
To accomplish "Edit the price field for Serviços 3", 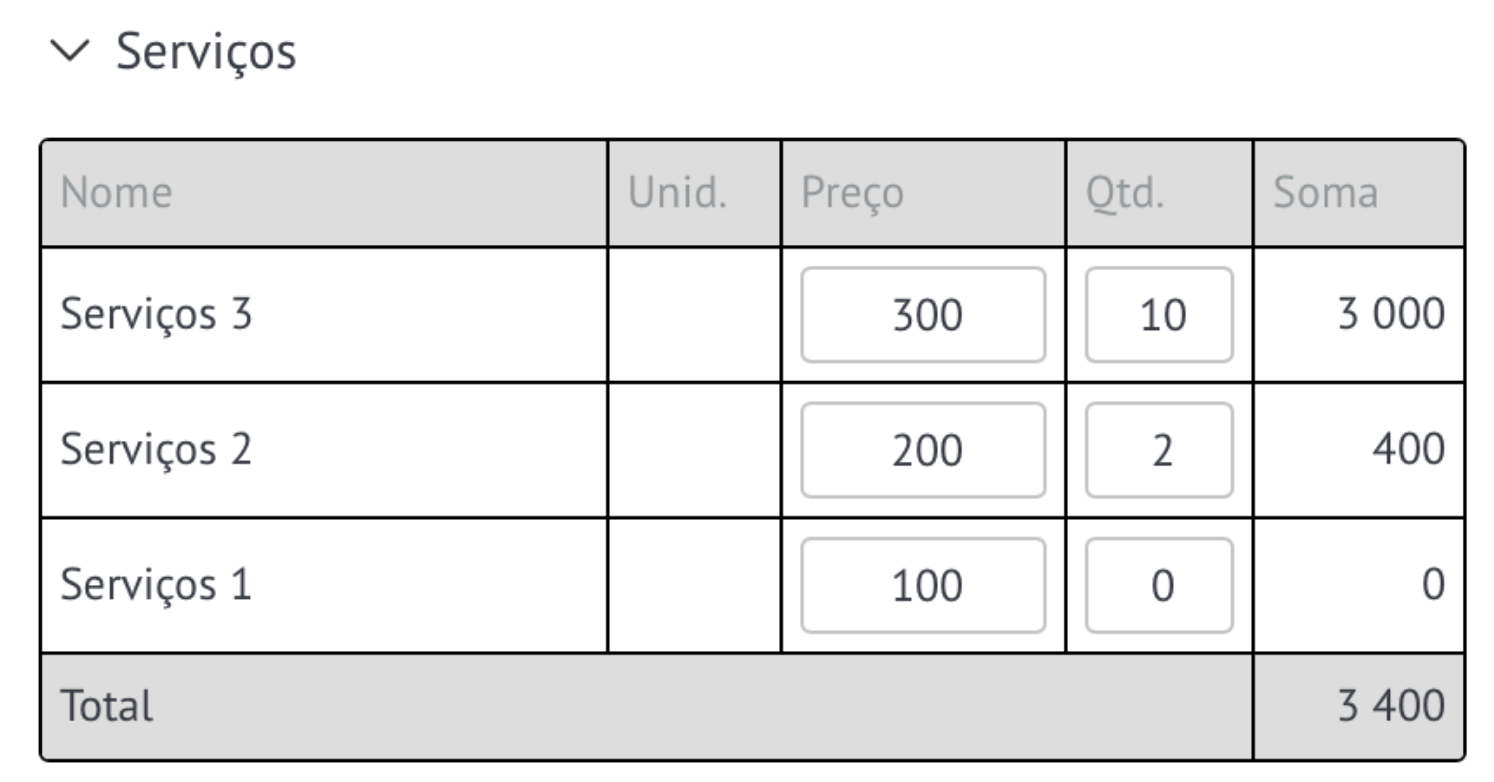I will (923, 314).
